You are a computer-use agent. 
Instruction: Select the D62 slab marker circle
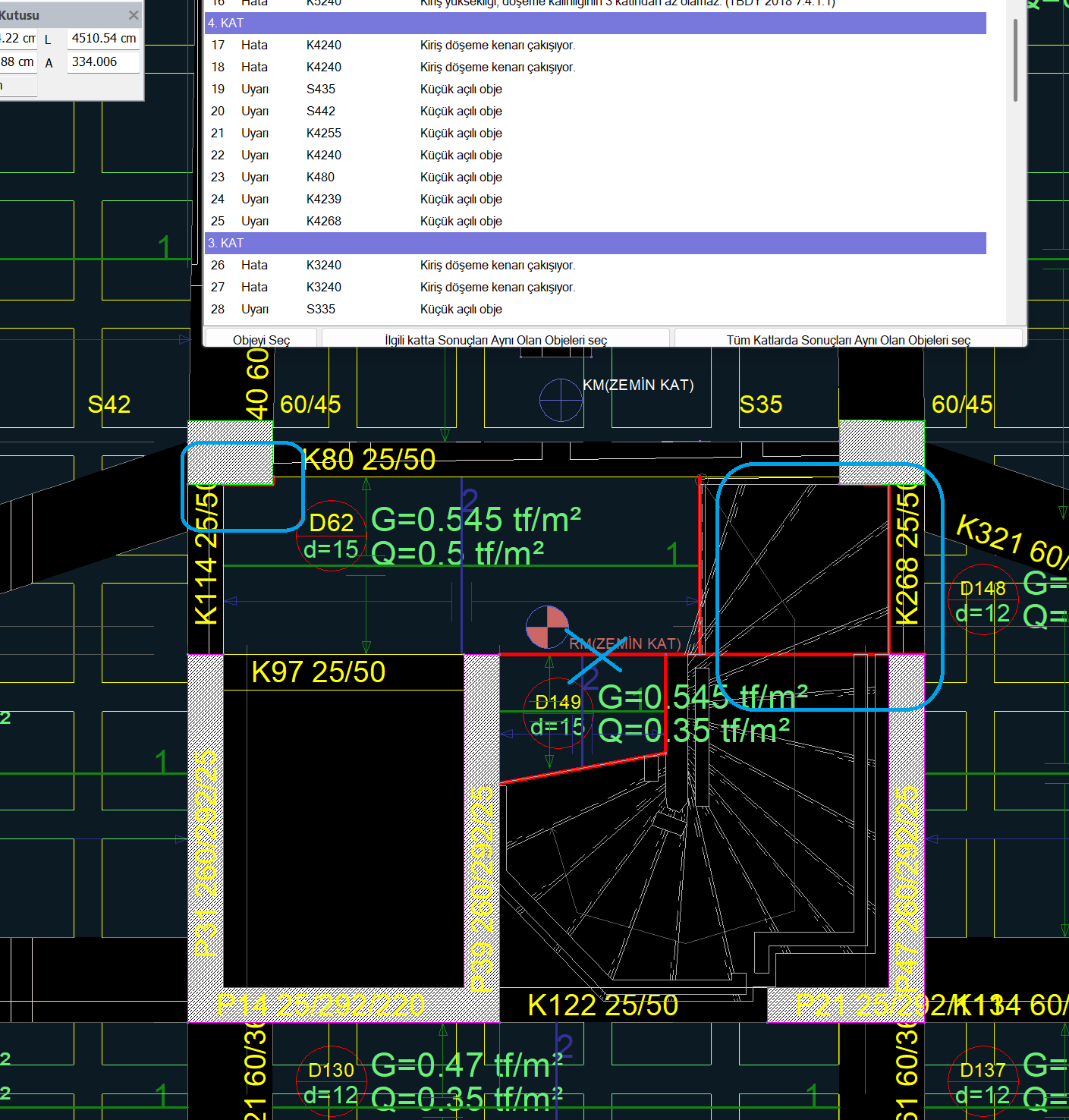tap(332, 536)
